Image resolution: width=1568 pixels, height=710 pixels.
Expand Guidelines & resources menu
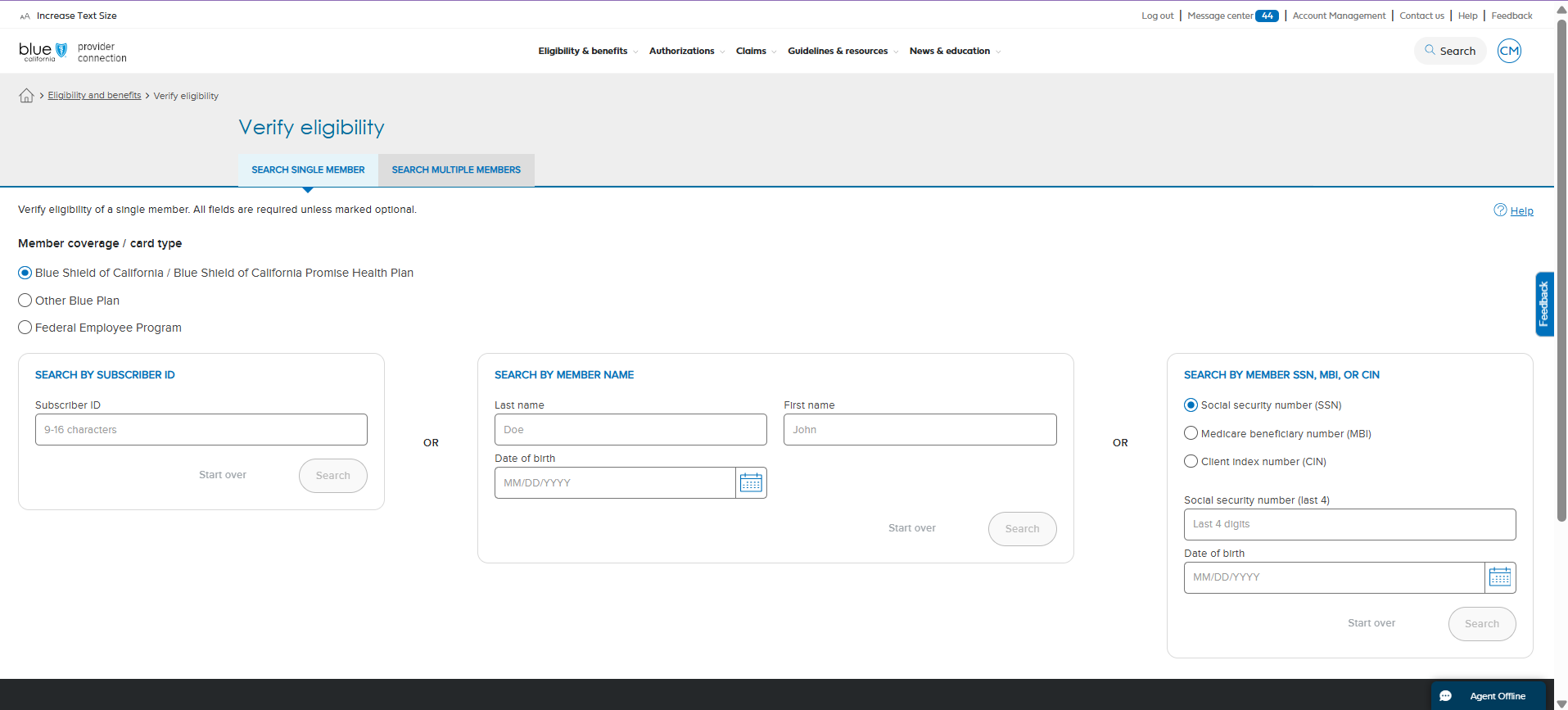click(x=843, y=51)
